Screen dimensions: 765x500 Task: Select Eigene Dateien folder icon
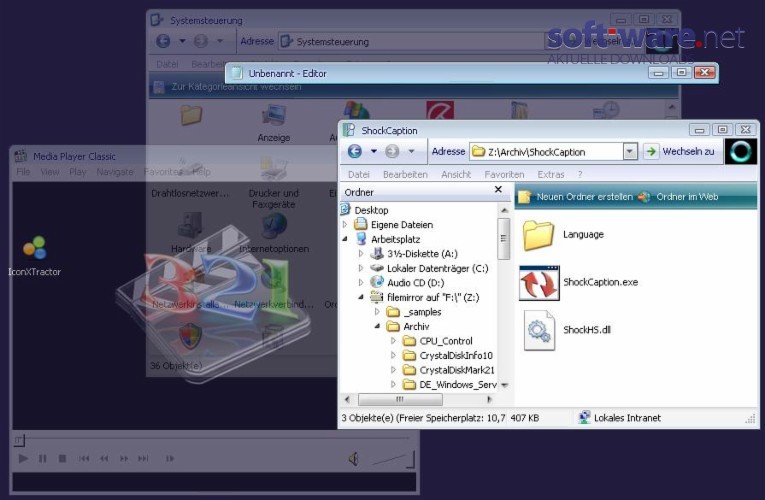pos(361,224)
